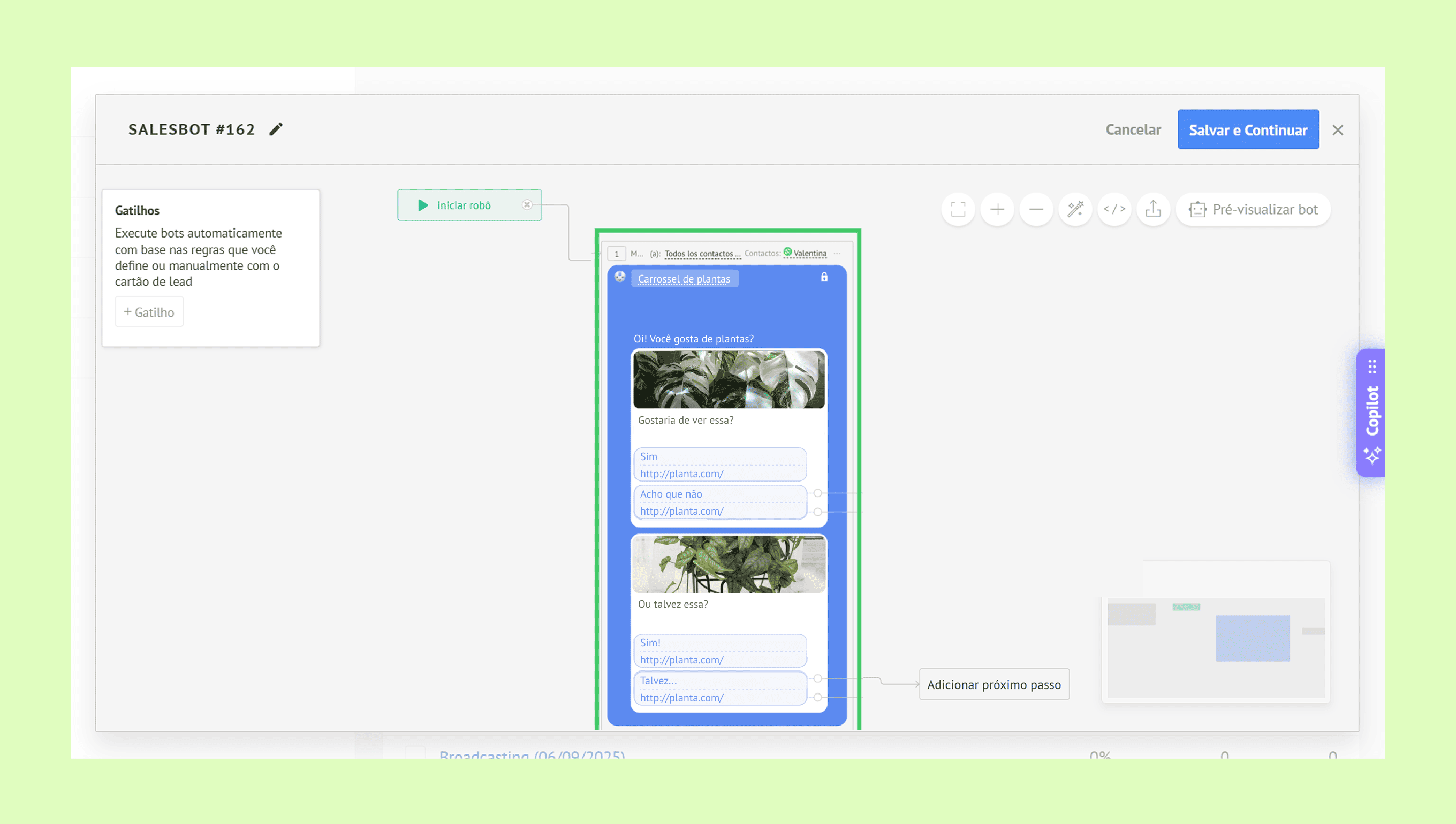Toggle the lock icon on the carousel block
Viewport: 1456px width, 824px height.
point(824,277)
